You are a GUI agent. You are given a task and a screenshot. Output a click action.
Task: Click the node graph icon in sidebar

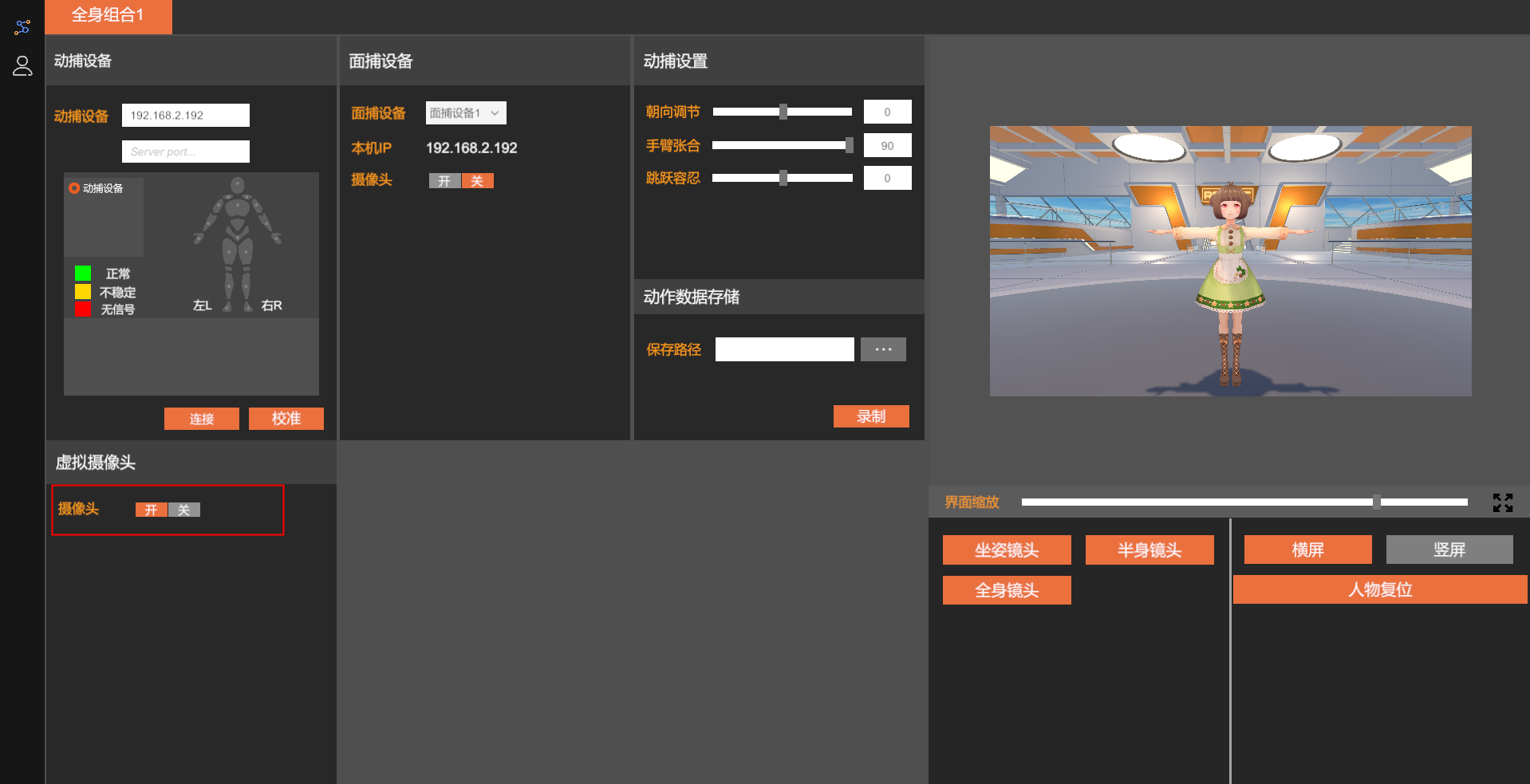click(x=22, y=27)
